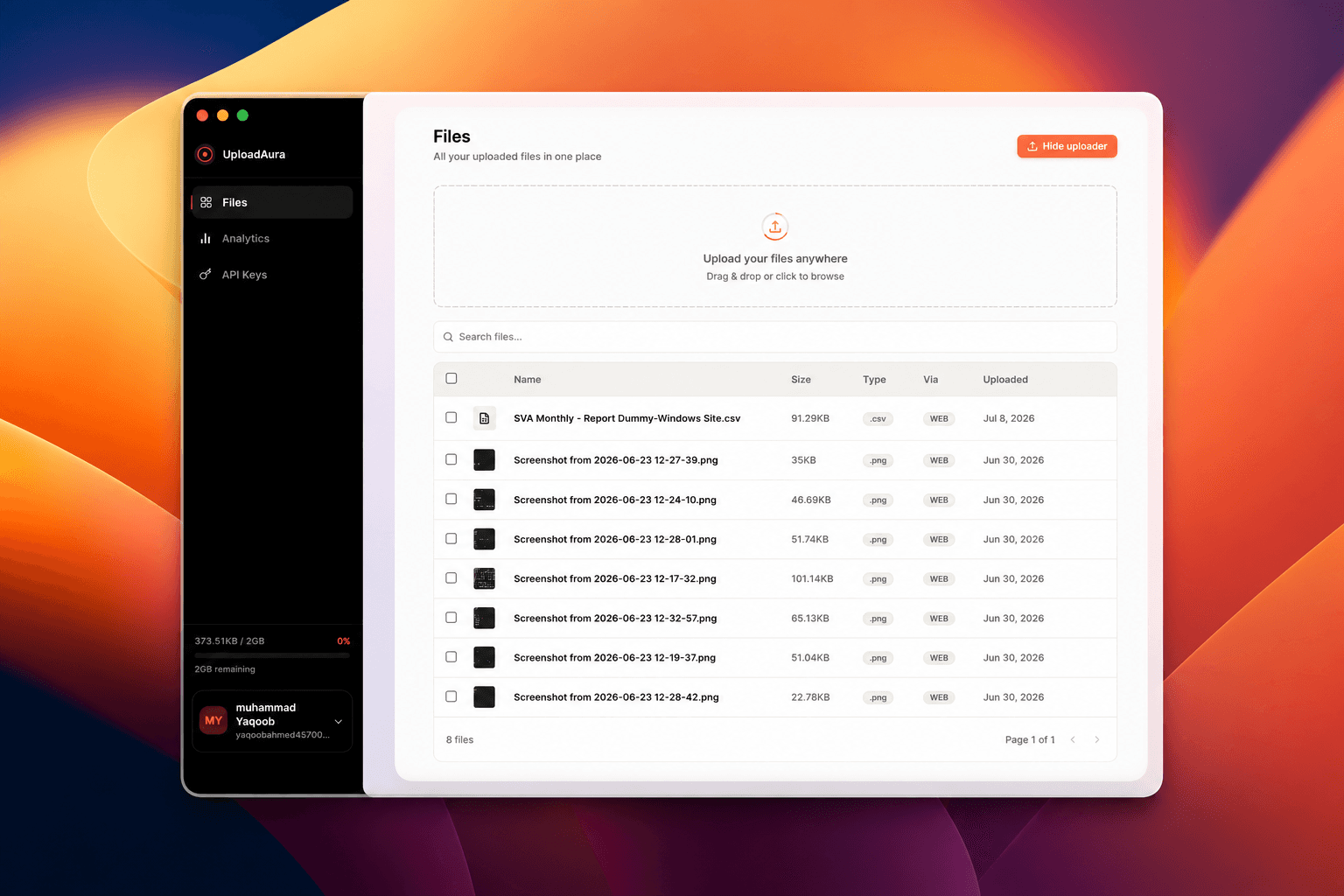Click the UploadAura logo icon
Image resolution: width=1344 pixels, height=896 pixels.
tap(205, 154)
